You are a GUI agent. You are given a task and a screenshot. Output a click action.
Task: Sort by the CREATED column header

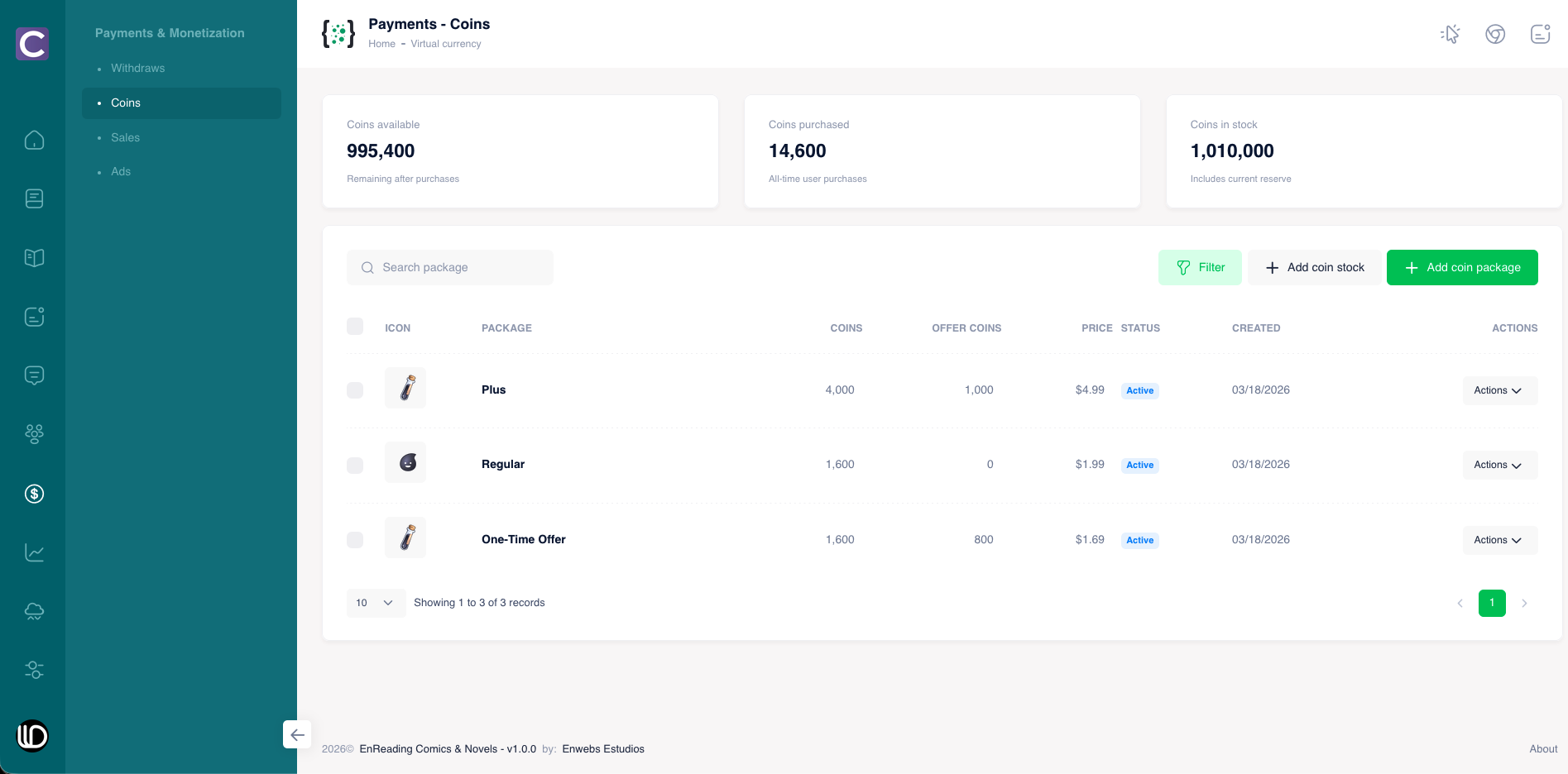point(1256,328)
